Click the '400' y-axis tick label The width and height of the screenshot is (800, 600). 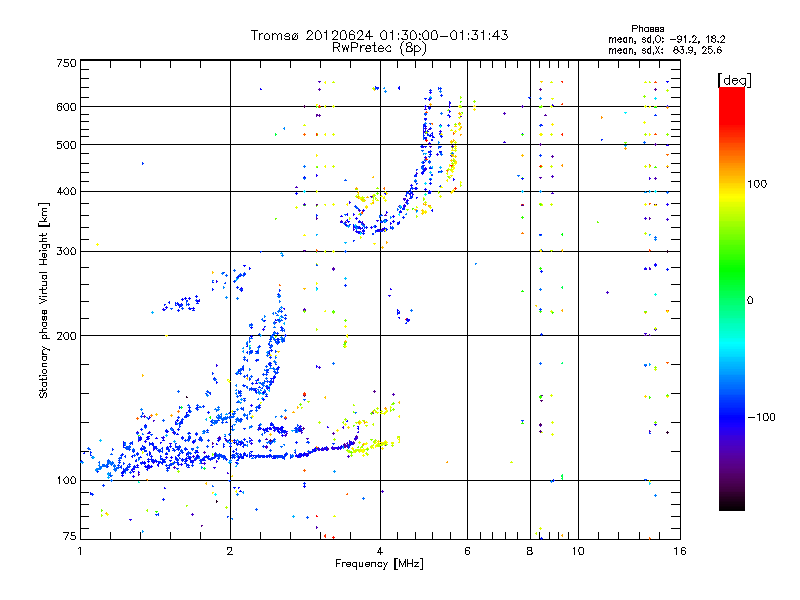(66, 192)
